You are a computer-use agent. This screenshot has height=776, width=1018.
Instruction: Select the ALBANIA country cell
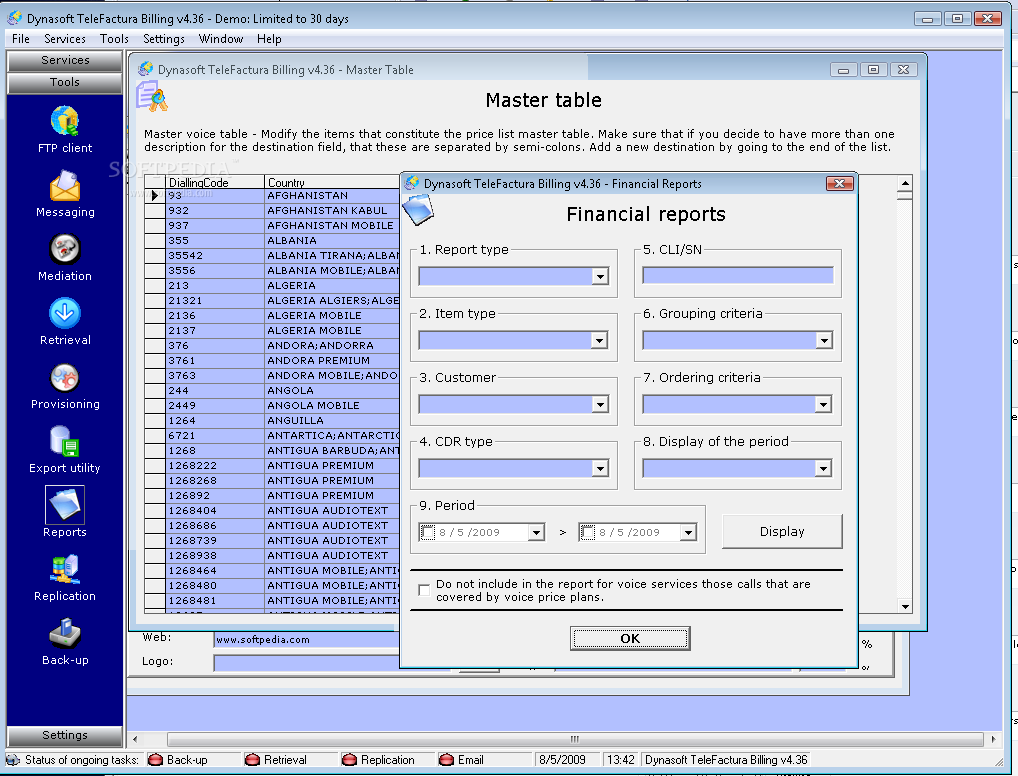tap(332, 240)
